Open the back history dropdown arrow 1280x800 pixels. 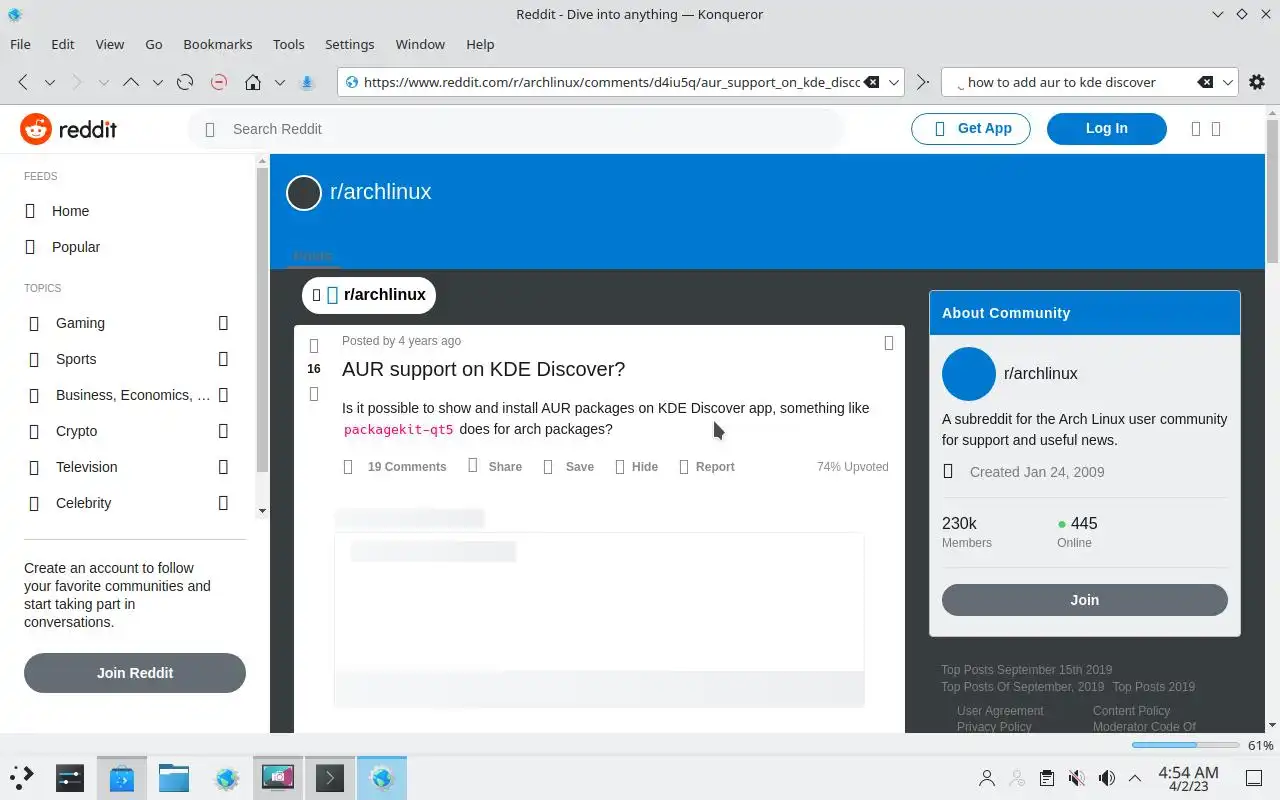pyautogui.click(x=49, y=82)
